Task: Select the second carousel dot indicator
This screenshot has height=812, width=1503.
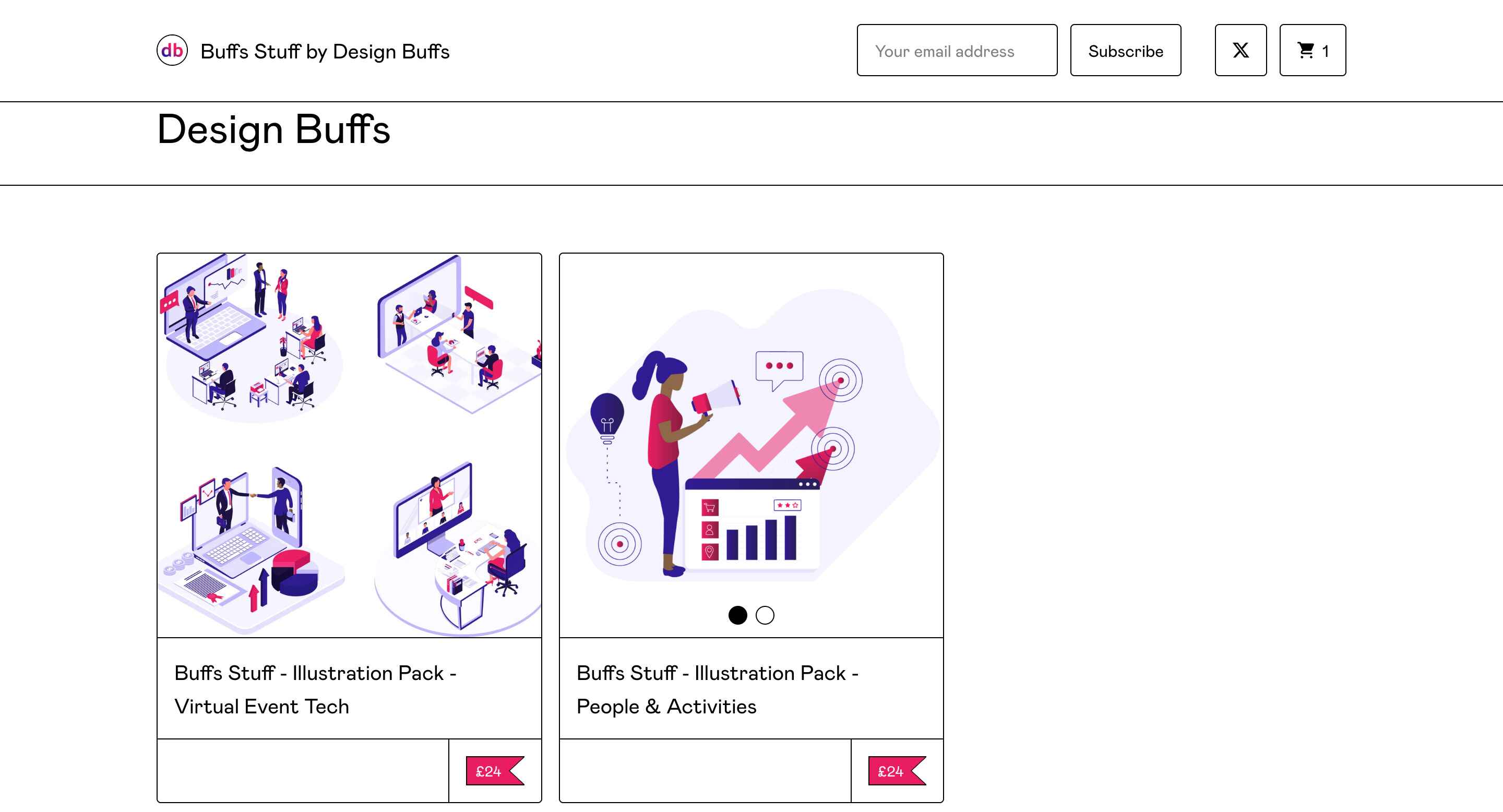Action: point(765,615)
